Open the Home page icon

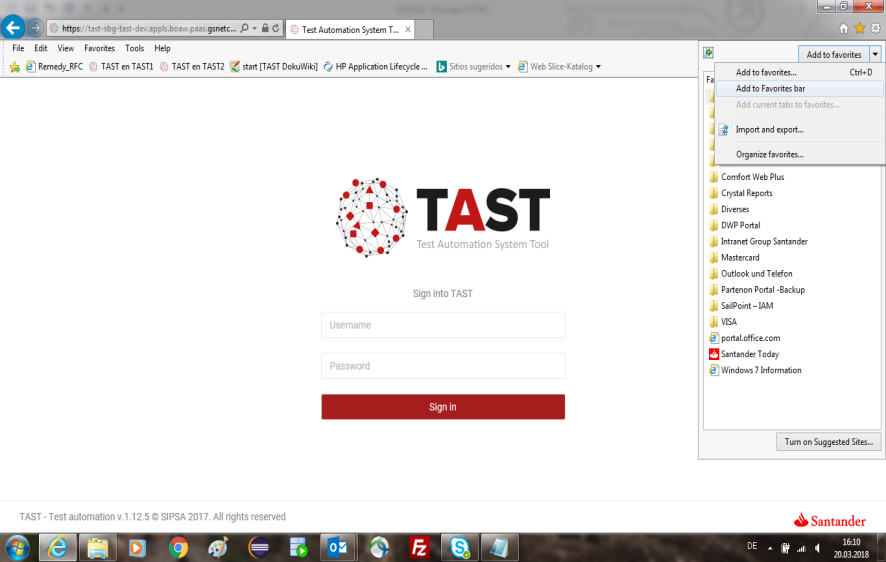(844, 28)
